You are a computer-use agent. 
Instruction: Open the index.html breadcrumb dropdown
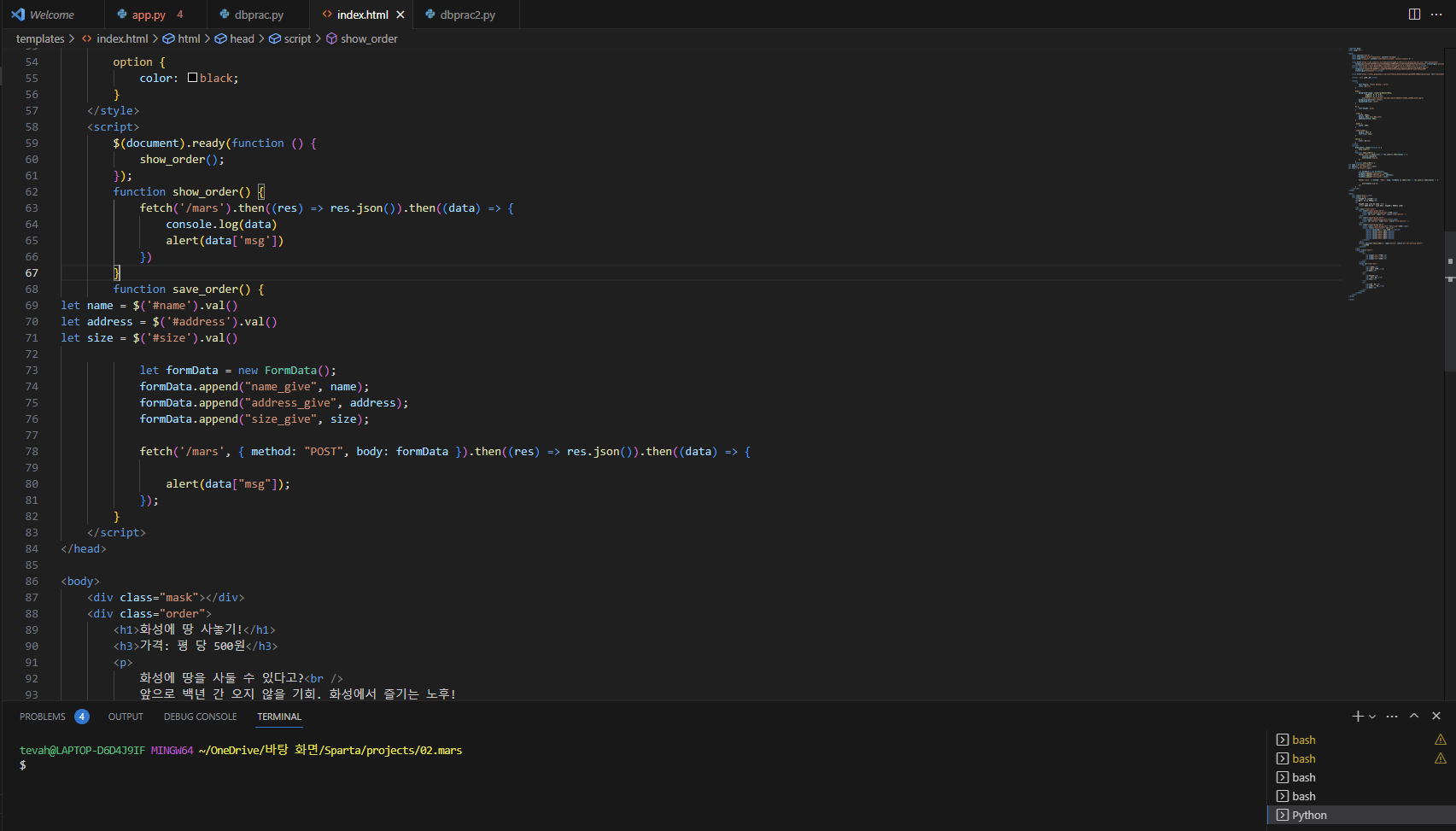pos(114,38)
